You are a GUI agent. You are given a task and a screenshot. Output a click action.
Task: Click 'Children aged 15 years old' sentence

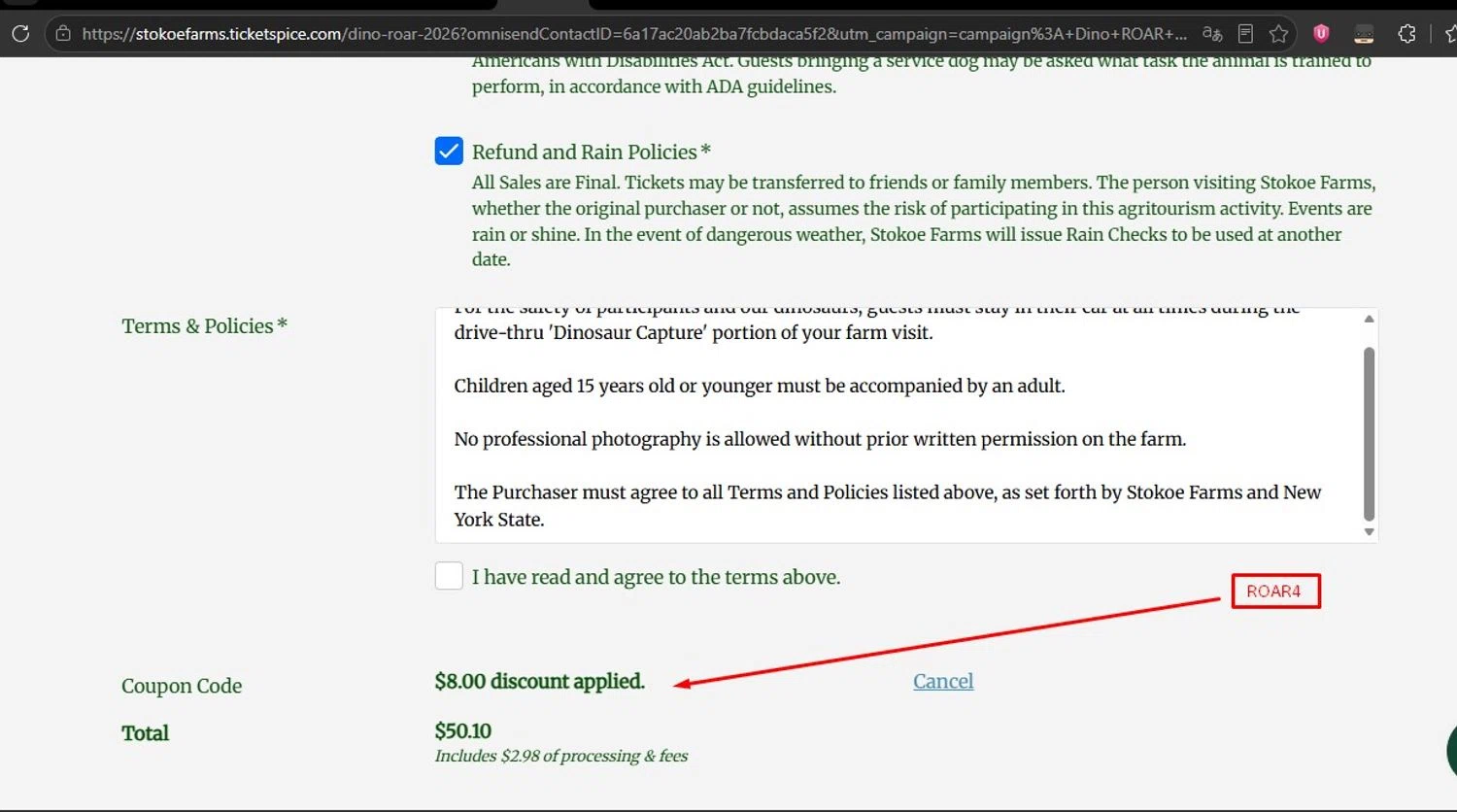click(x=760, y=386)
